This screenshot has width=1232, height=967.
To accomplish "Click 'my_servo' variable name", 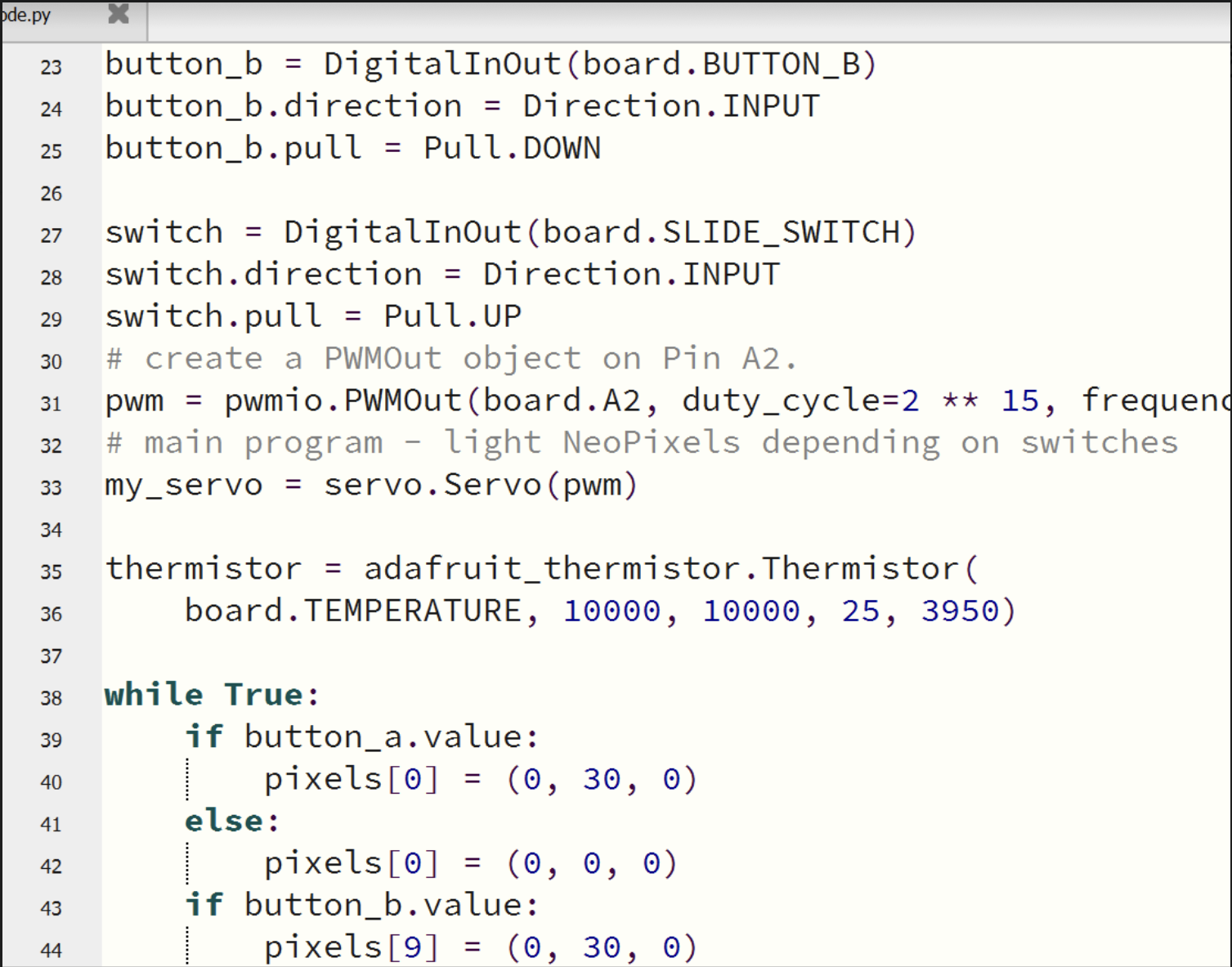I will tap(184, 485).
